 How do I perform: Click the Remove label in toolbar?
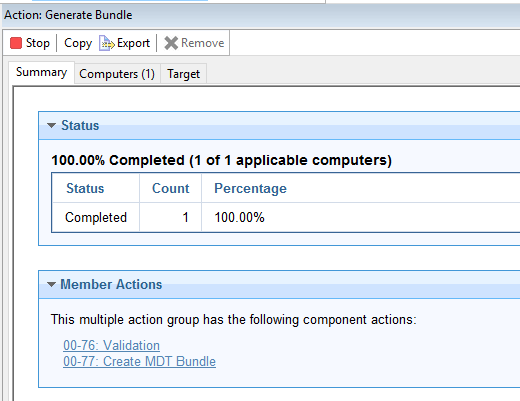point(202,43)
